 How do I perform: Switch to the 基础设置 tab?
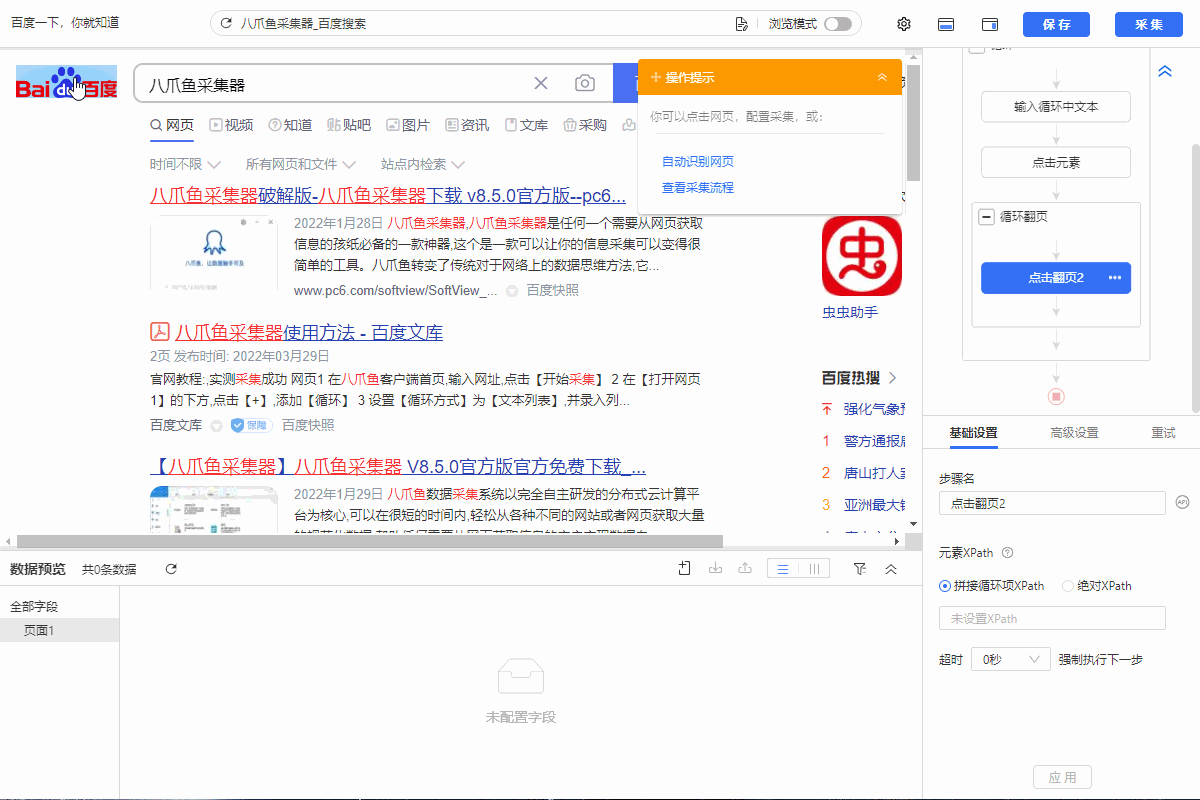click(973, 433)
